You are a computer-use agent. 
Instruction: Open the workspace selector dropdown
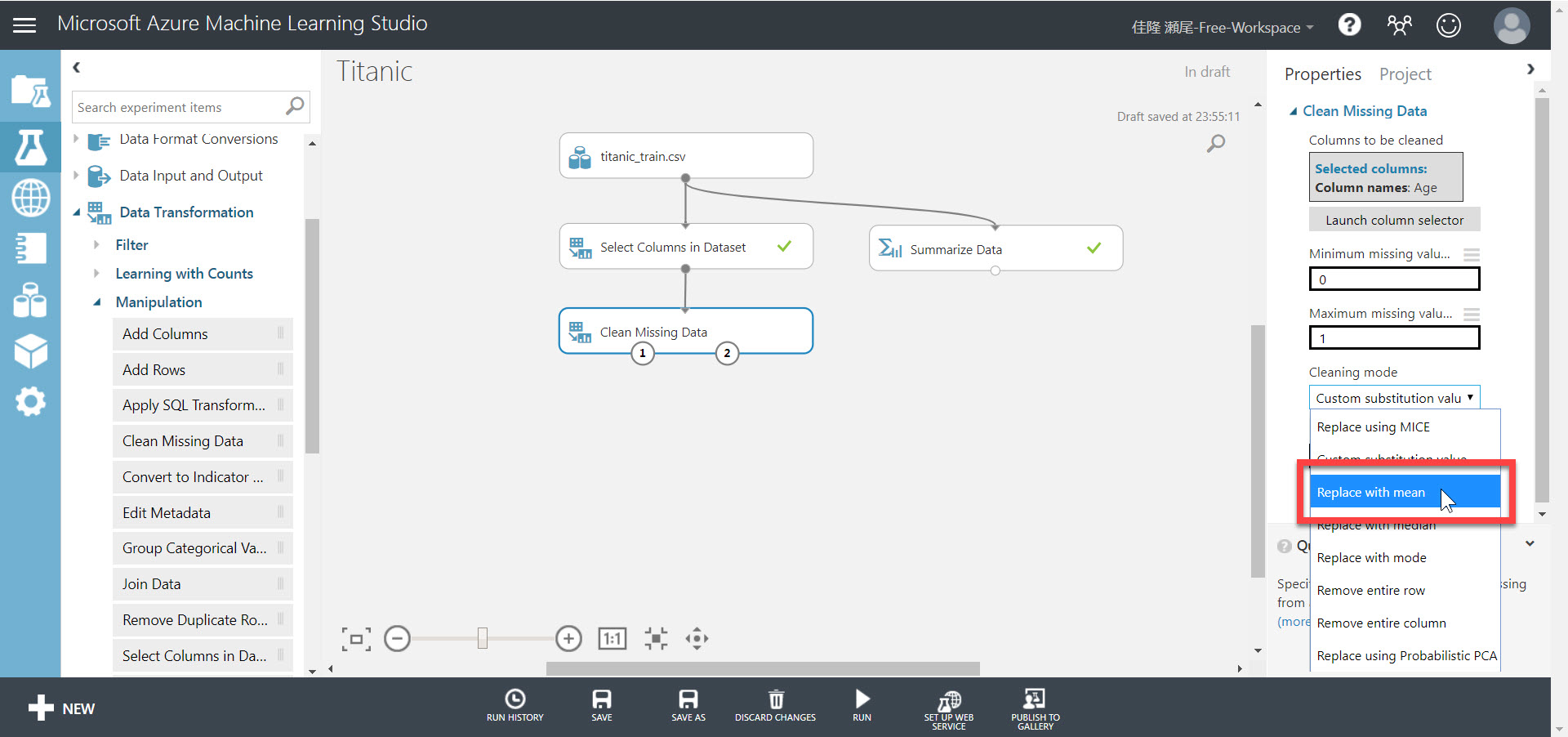(1223, 27)
